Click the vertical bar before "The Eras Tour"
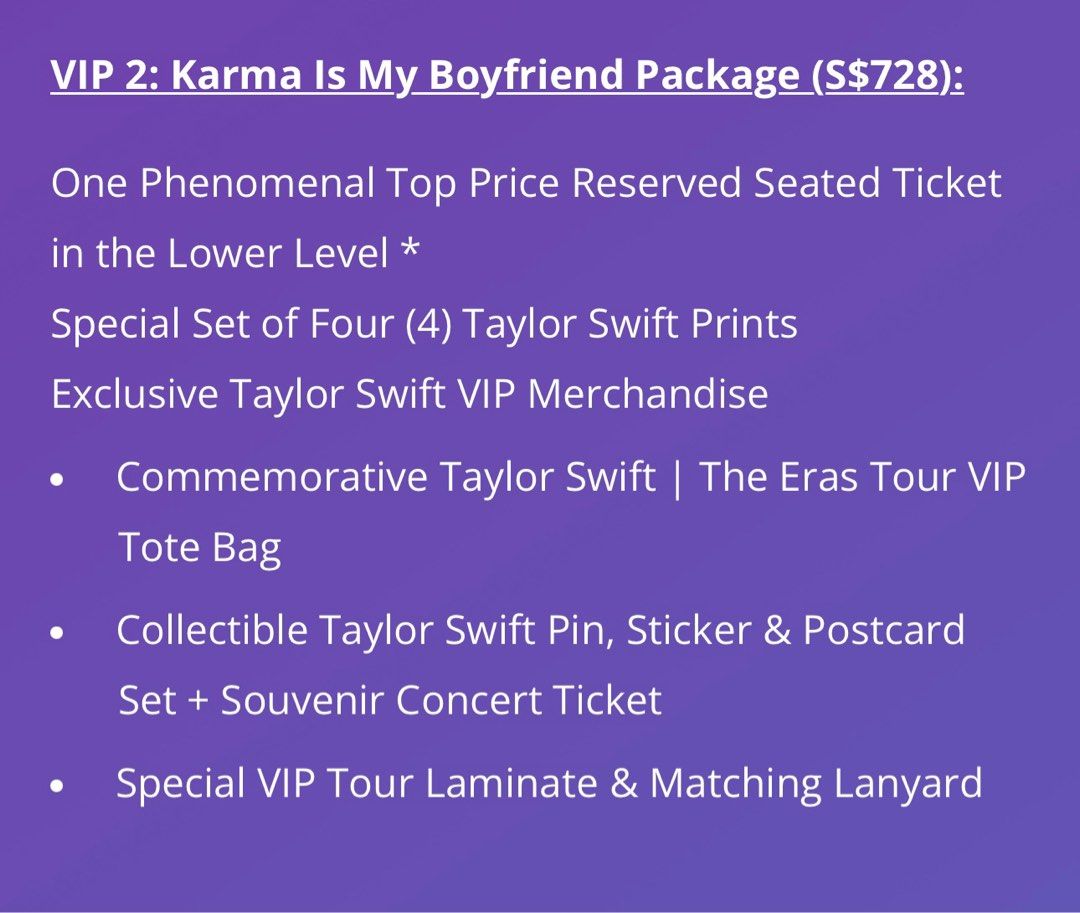 [677, 478]
